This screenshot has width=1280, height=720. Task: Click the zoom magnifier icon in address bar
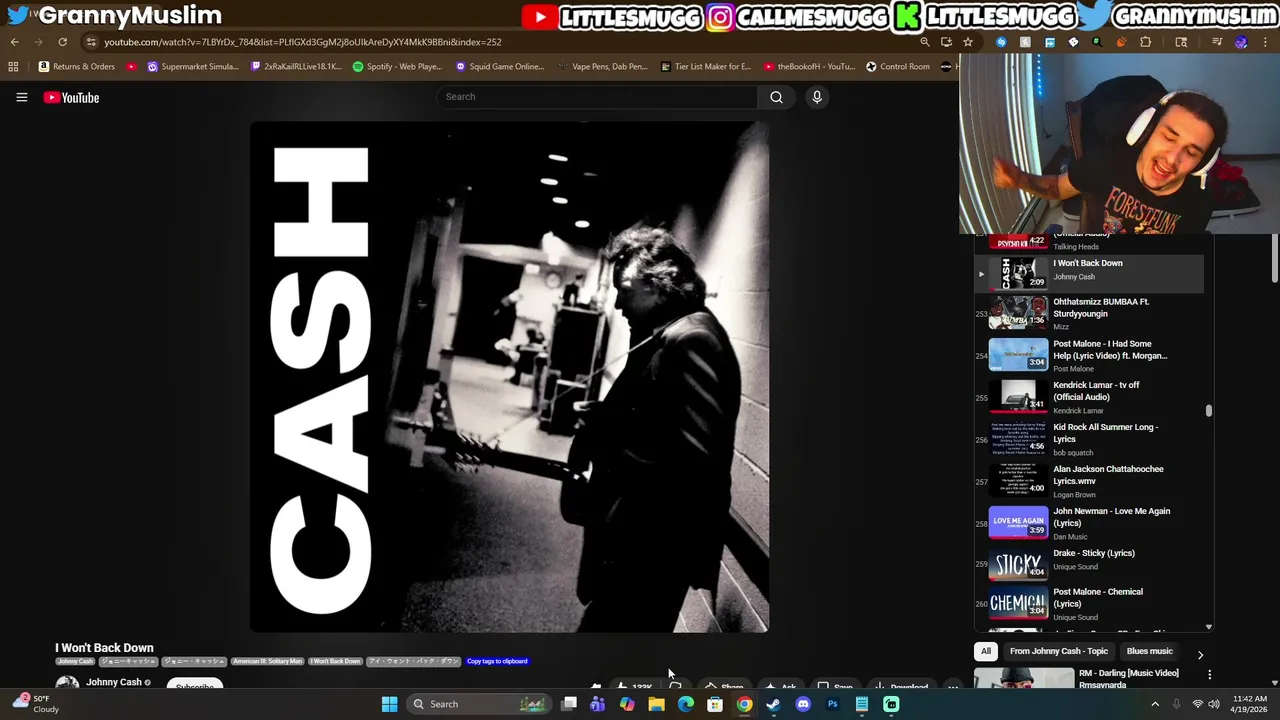click(925, 42)
